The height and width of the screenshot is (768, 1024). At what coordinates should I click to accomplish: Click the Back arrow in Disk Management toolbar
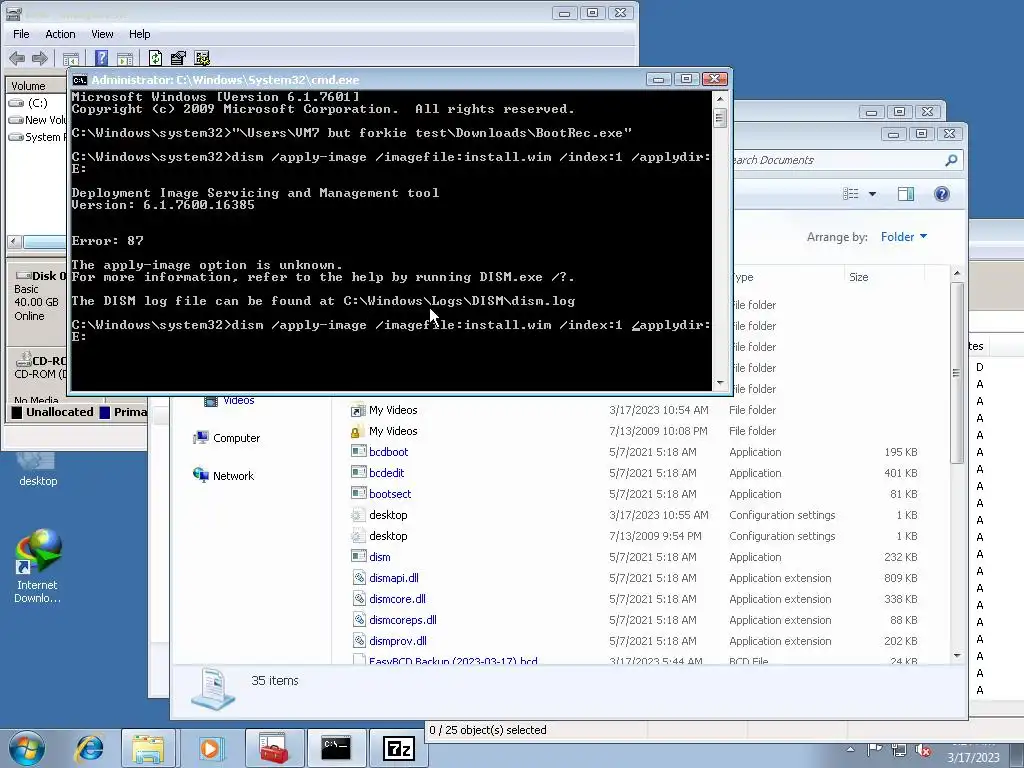(x=18, y=58)
